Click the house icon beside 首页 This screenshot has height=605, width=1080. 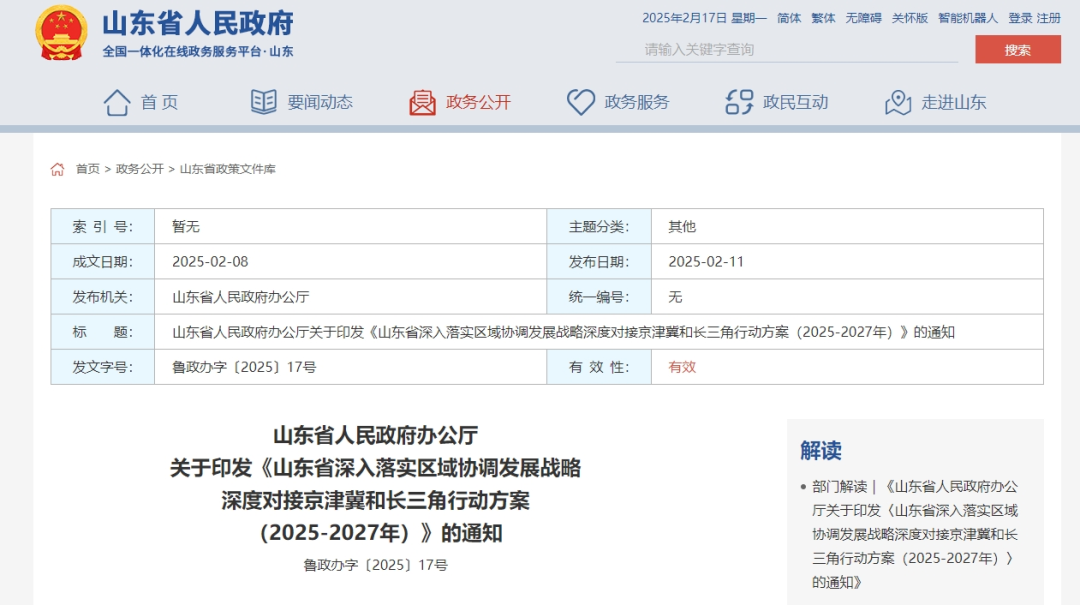[x=117, y=102]
